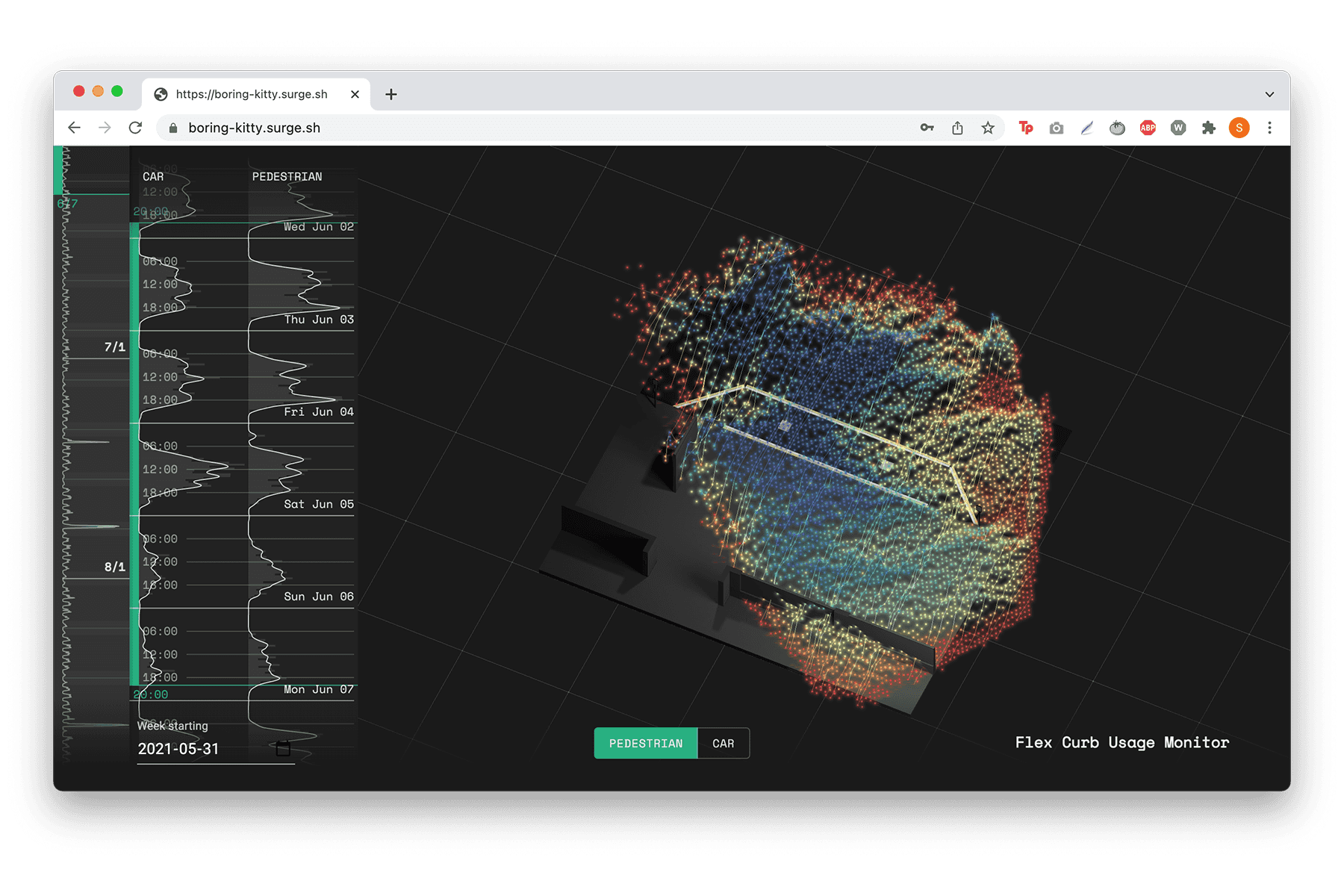Close the boring-kitty.surge.sh tab

(355, 94)
